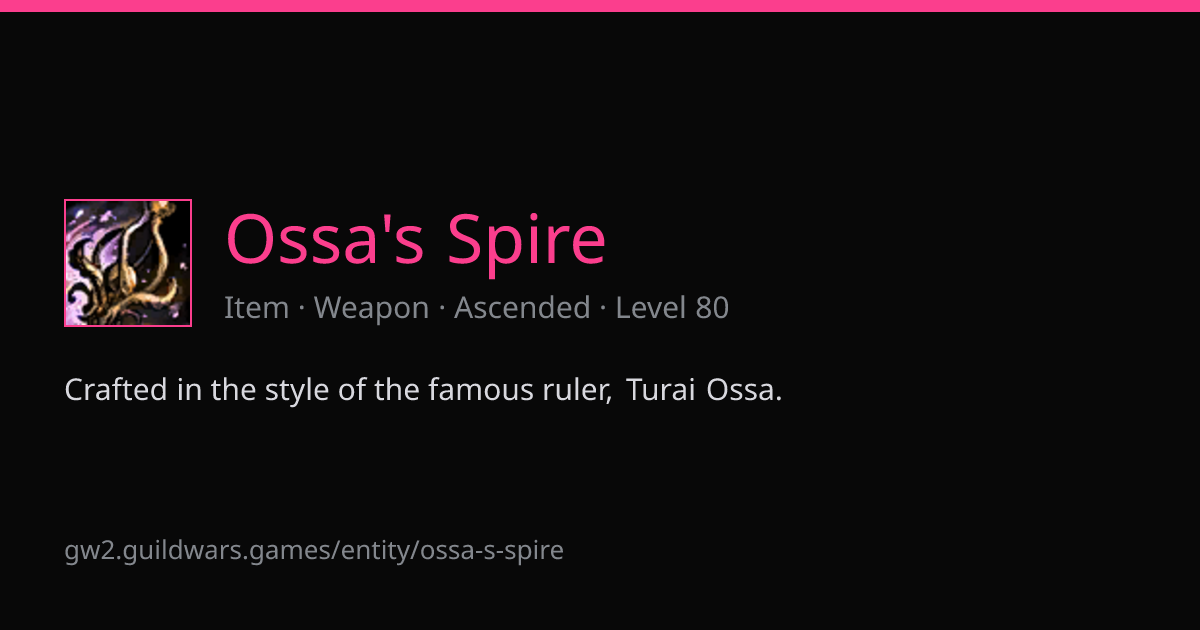Screen dimensions: 1200x630
Task: Click the Ossa's Spire weapon icon
Action: [x=128, y=263]
